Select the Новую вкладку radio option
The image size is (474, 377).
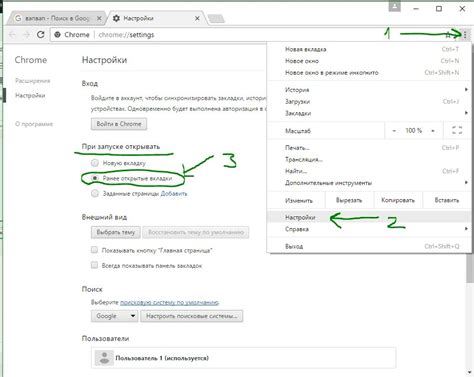click(x=95, y=163)
